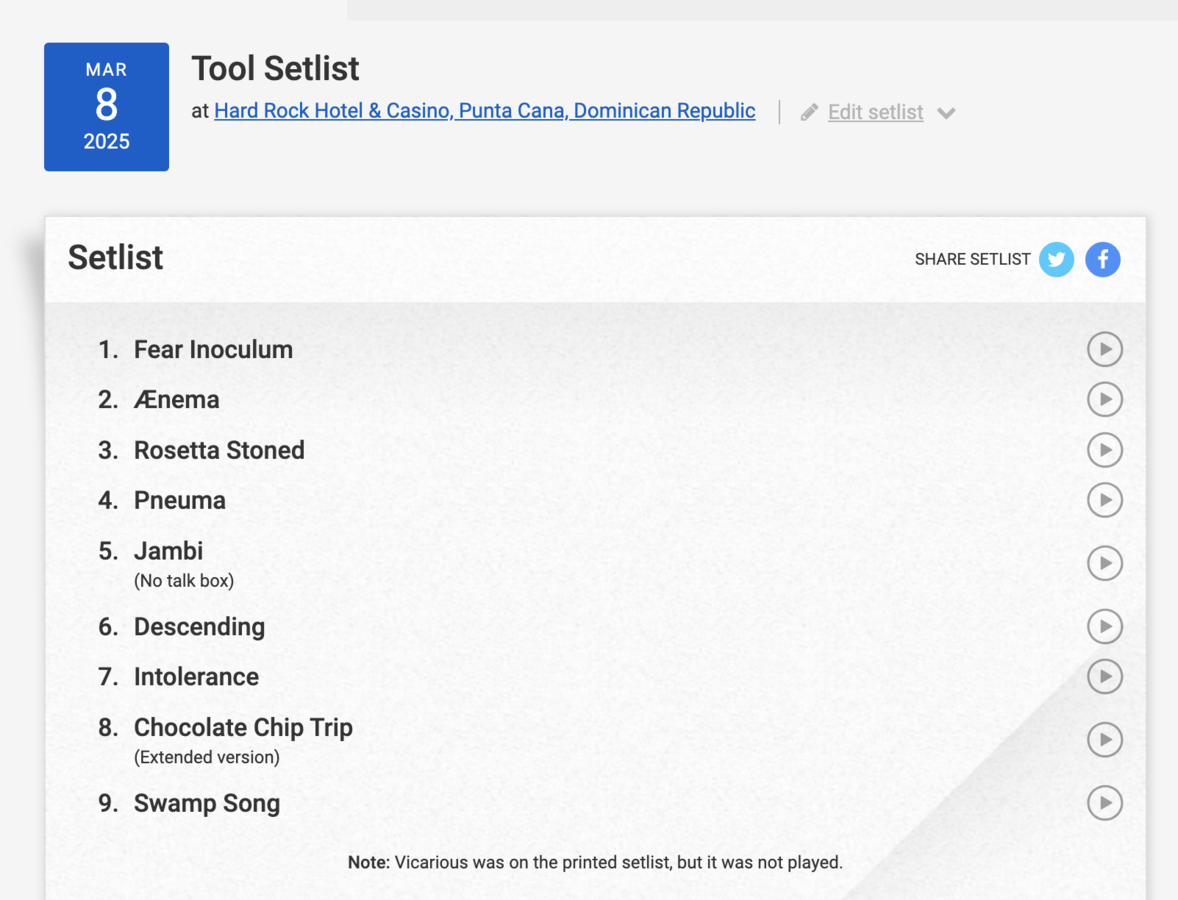1178x900 pixels.
Task: Expand the Edit setlist dropdown arrow
Action: coord(946,112)
